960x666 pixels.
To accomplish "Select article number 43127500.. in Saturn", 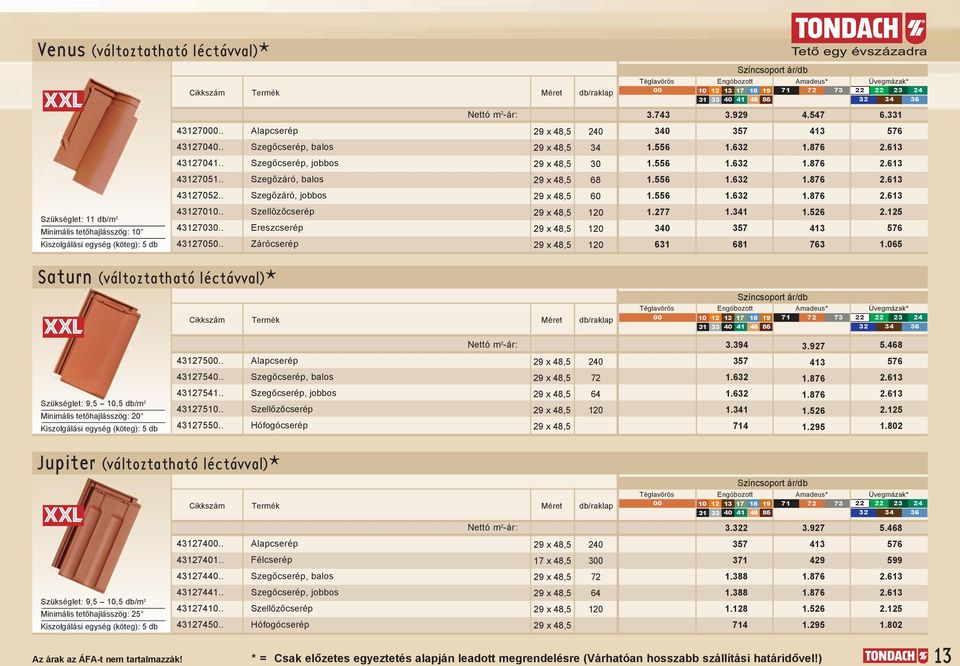I will pos(200,361).
